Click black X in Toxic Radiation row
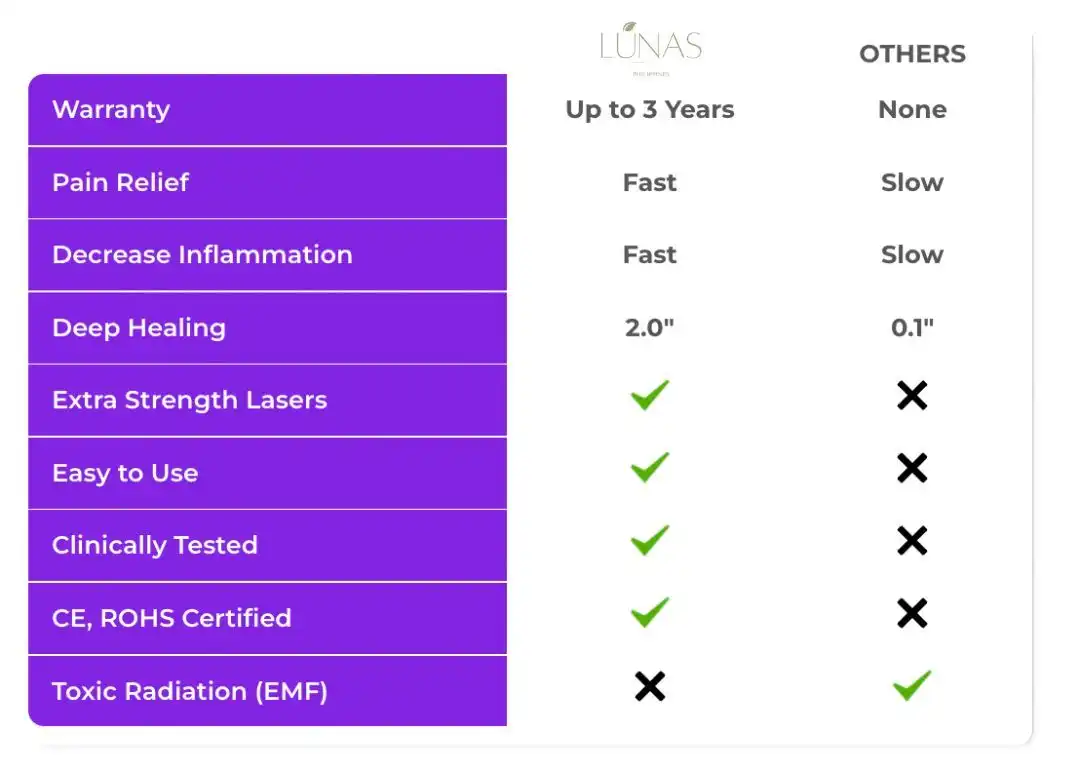 pyautogui.click(x=650, y=687)
